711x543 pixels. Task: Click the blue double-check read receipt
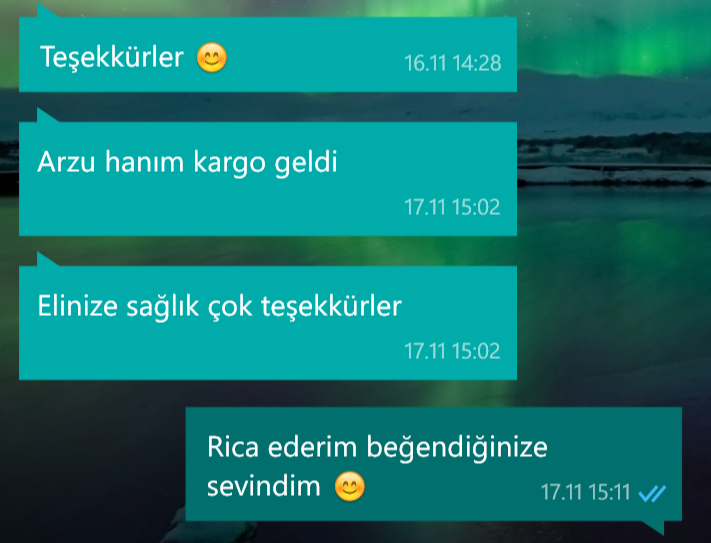click(652, 494)
